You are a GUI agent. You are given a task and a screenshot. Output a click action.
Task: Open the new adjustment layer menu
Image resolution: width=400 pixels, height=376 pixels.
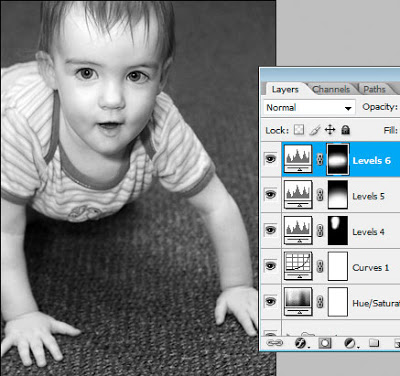tap(350, 343)
